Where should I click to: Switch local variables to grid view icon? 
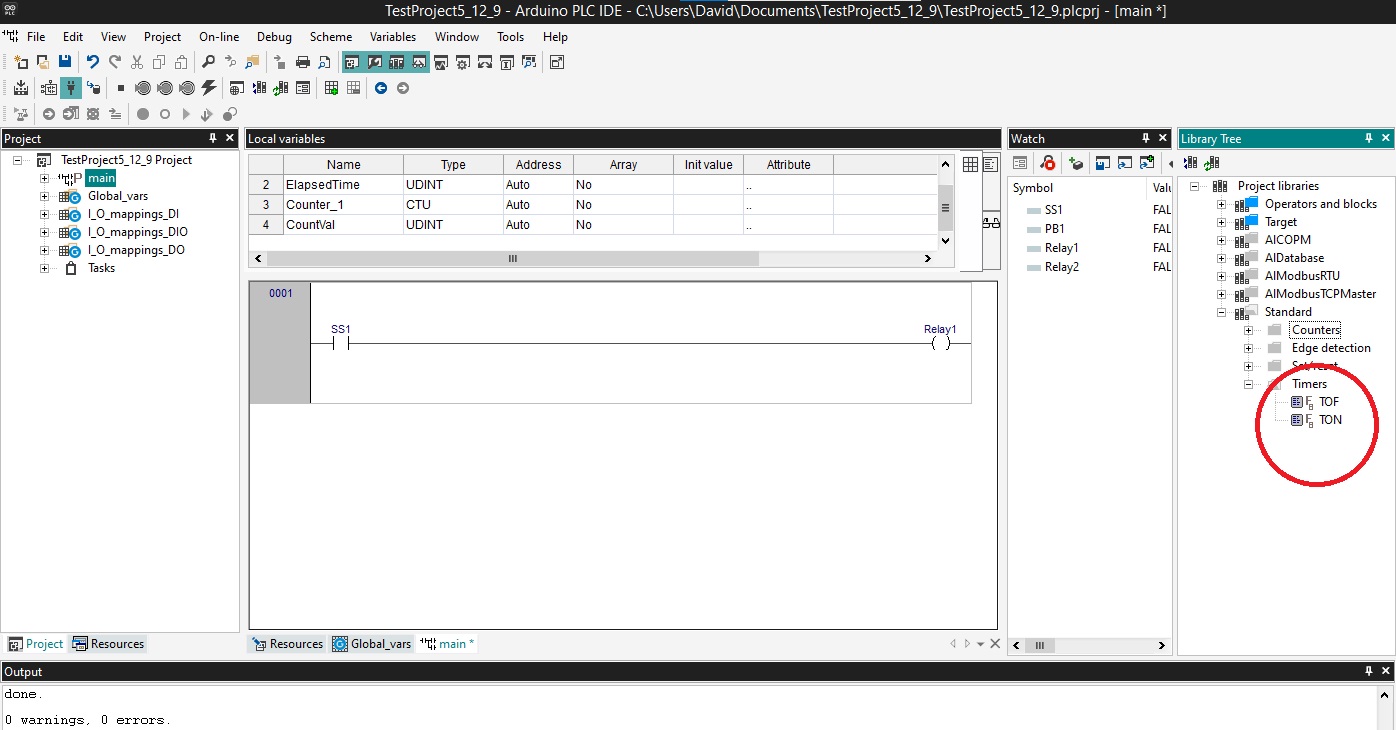[x=970, y=164]
